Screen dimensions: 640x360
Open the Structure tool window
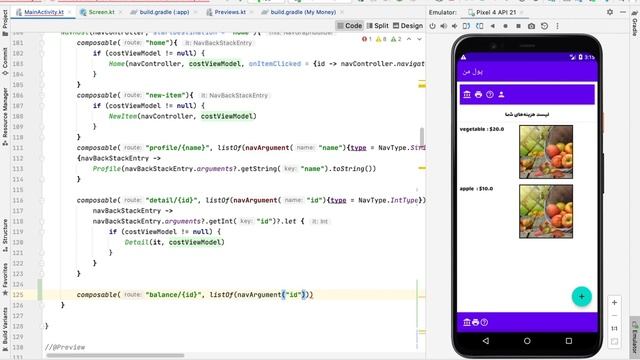5,235
